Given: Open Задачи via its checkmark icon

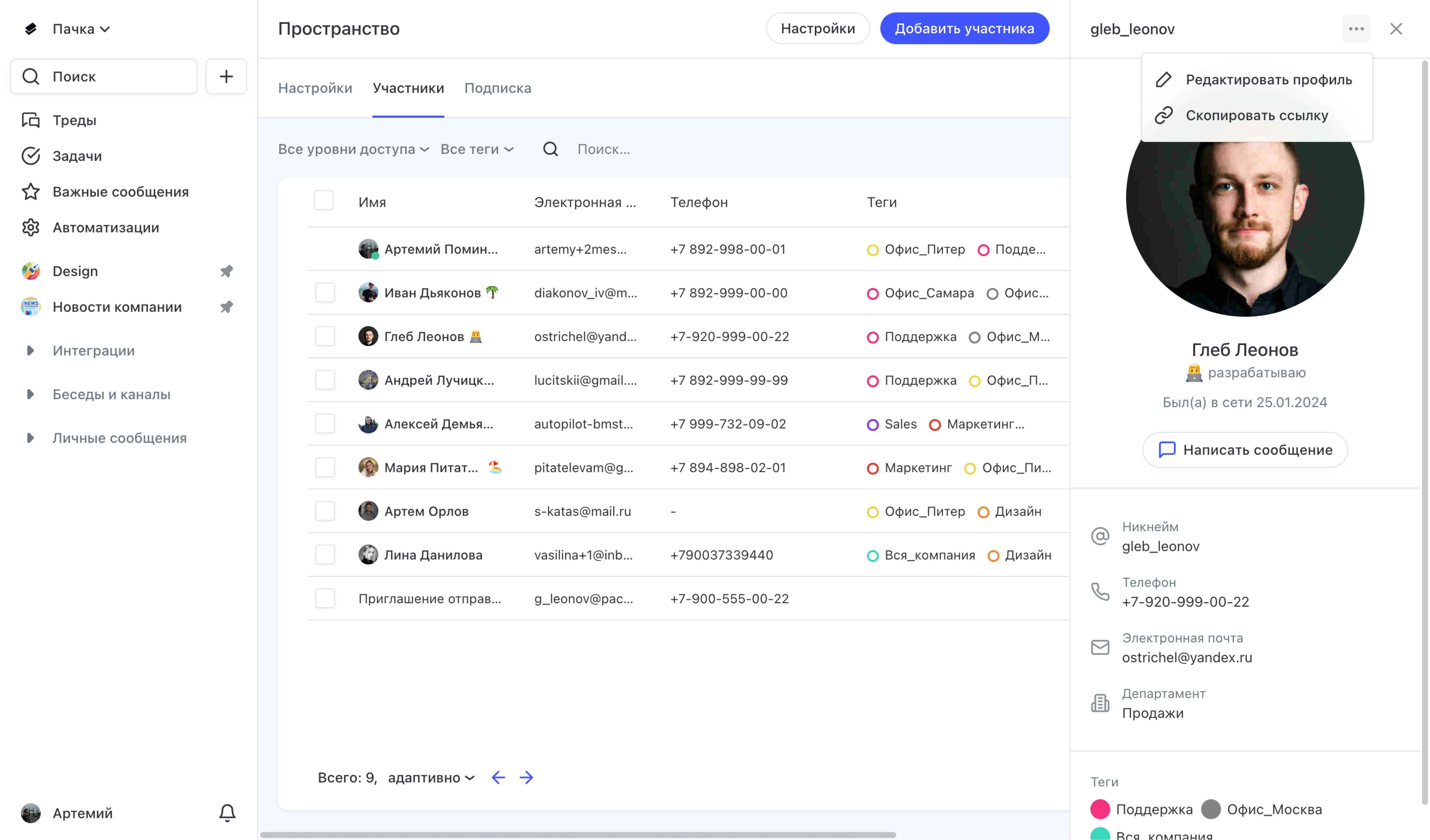Looking at the screenshot, I should [x=31, y=156].
